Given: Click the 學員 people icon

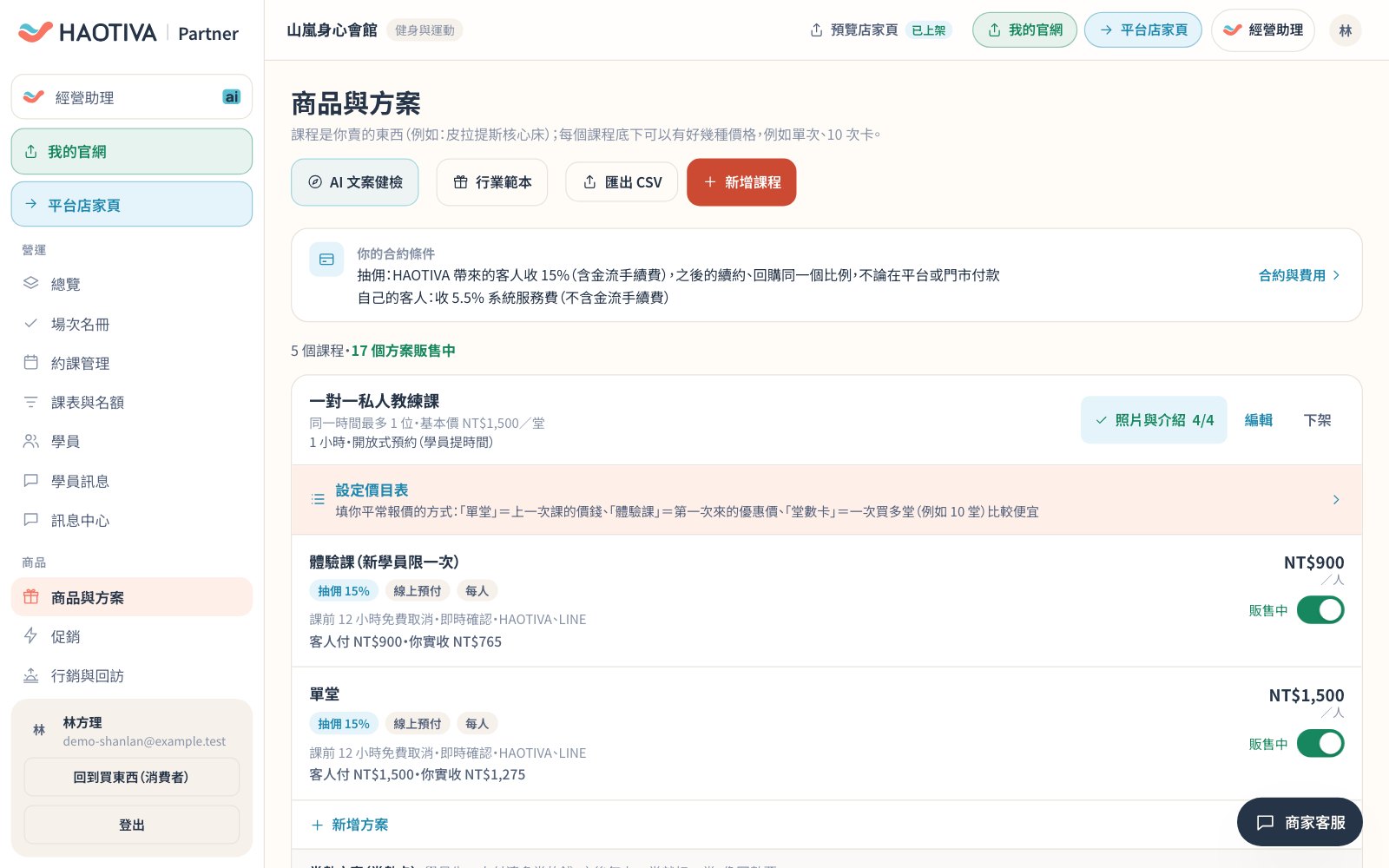Looking at the screenshot, I should [x=31, y=441].
